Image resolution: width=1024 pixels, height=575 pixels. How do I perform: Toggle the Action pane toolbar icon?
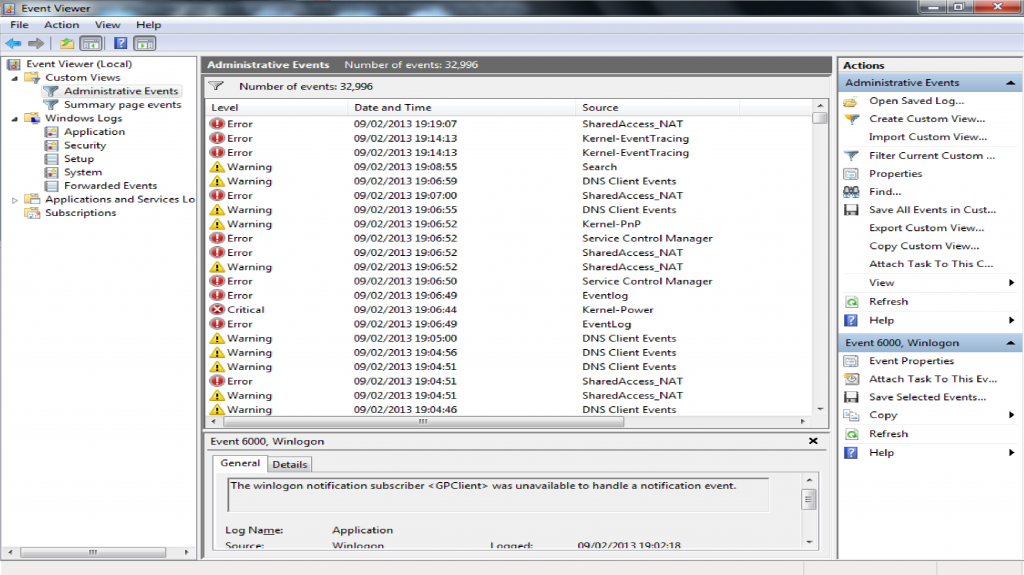point(145,44)
